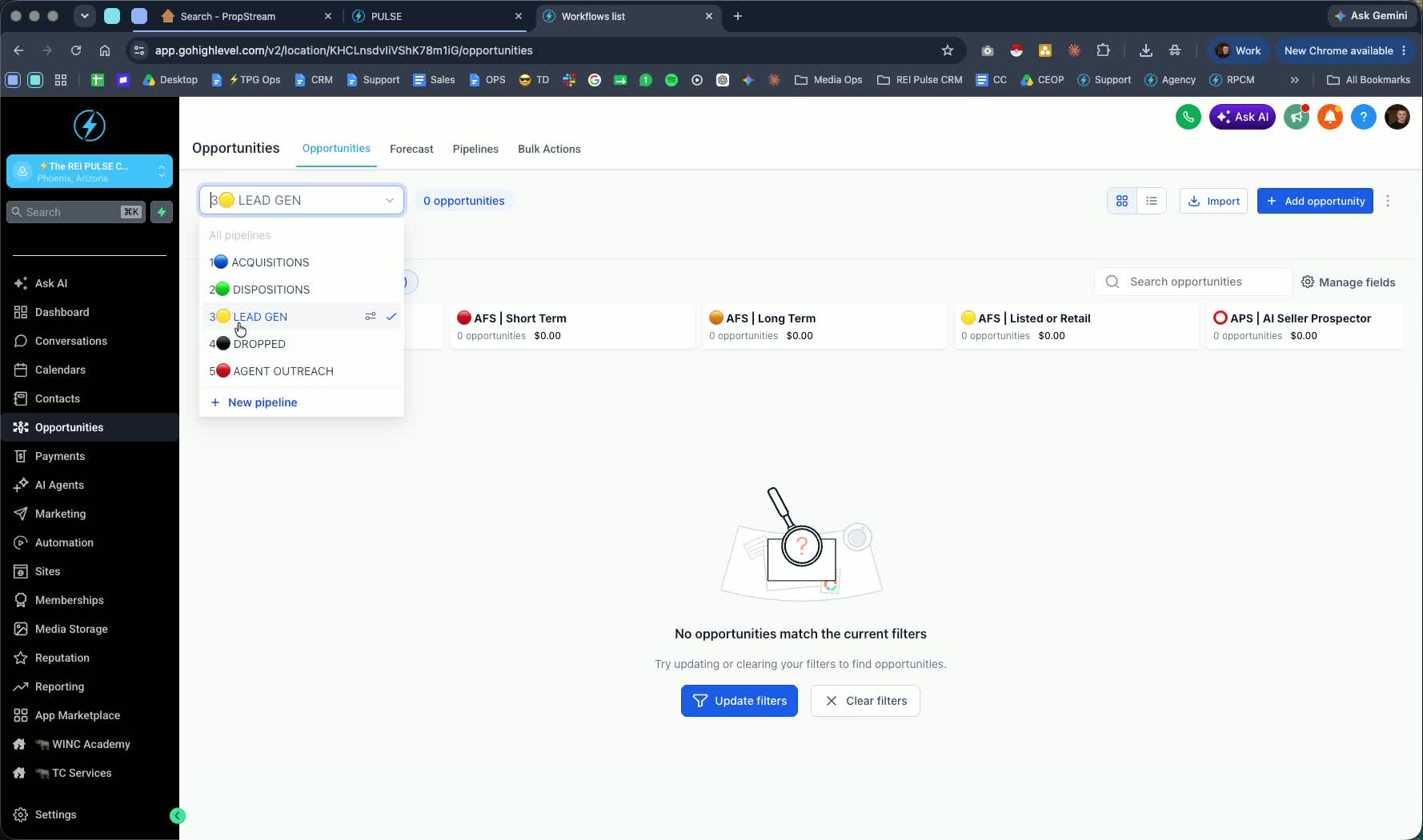Click the green phone dialer icon
Screen dimensions: 1423x840
coord(1189,117)
